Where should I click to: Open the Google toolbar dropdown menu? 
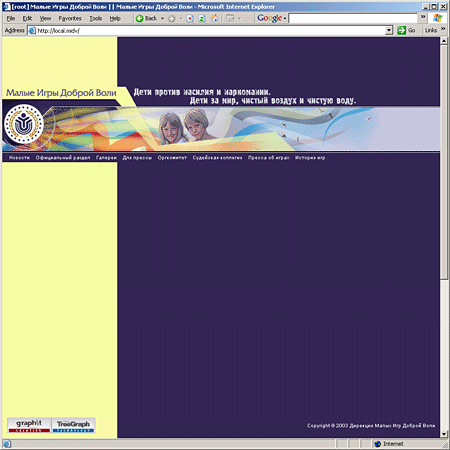[x=285, y=19]
